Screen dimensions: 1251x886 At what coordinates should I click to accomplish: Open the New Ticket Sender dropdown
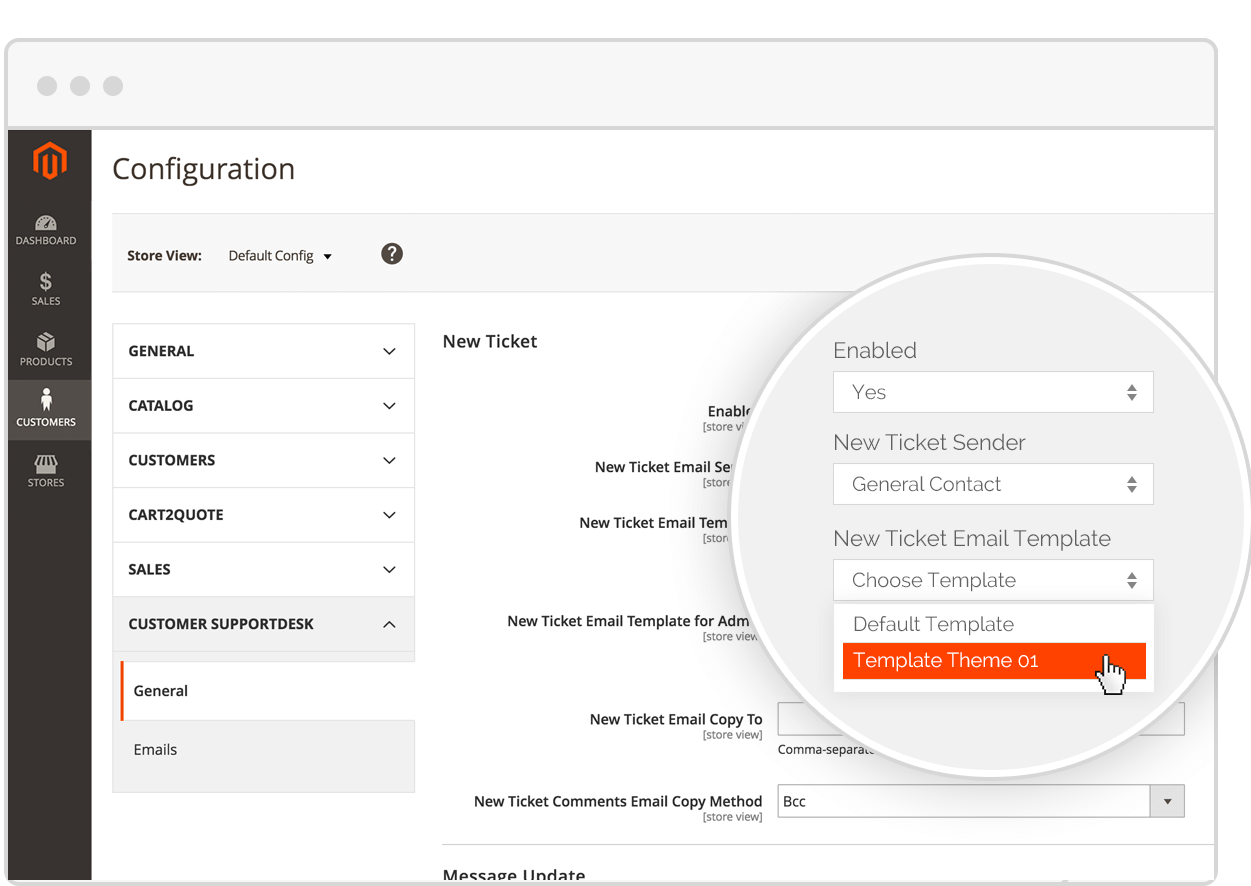[992, 484]
